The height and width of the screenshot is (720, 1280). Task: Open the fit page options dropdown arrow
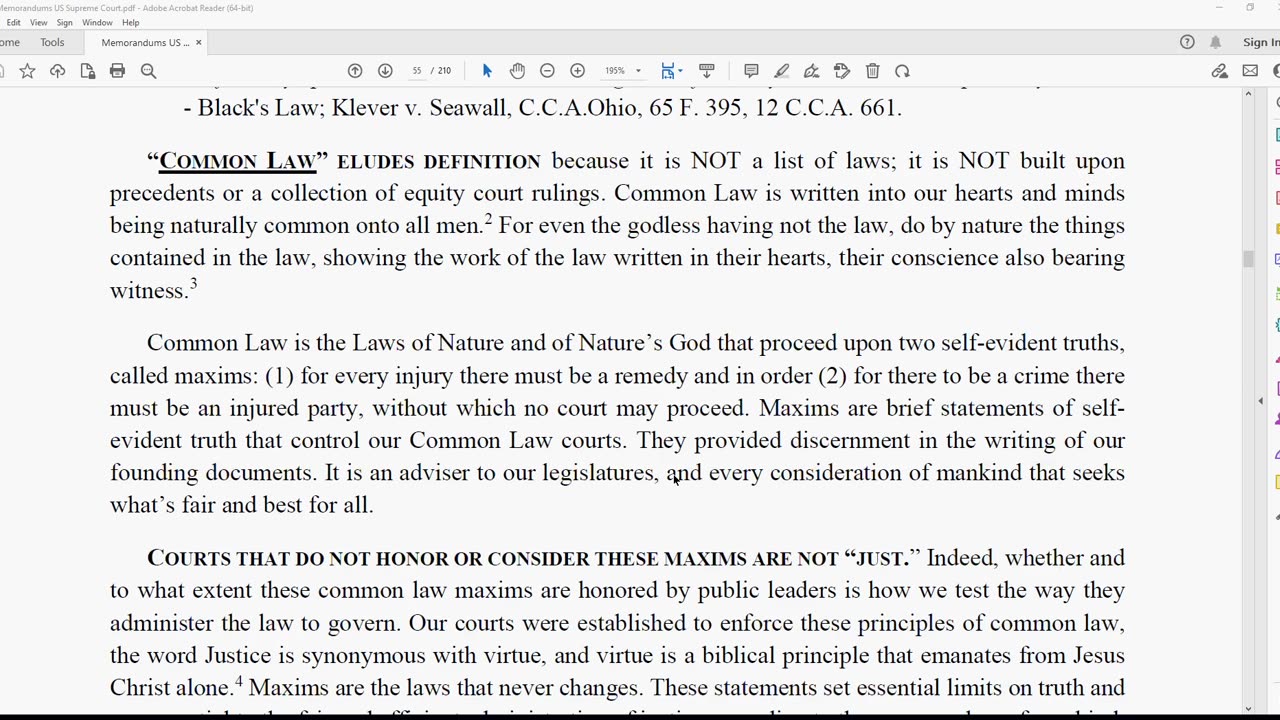coord(679,71)
